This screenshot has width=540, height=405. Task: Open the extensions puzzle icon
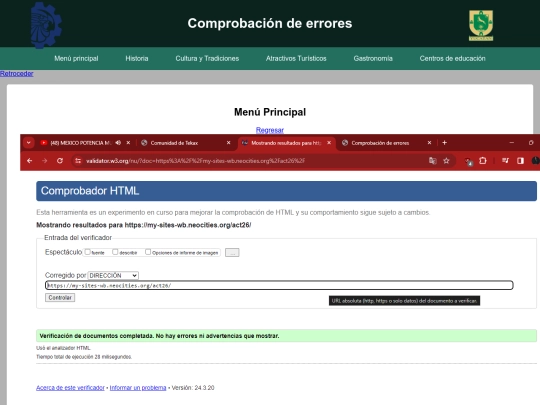click(x=483, y=161)
